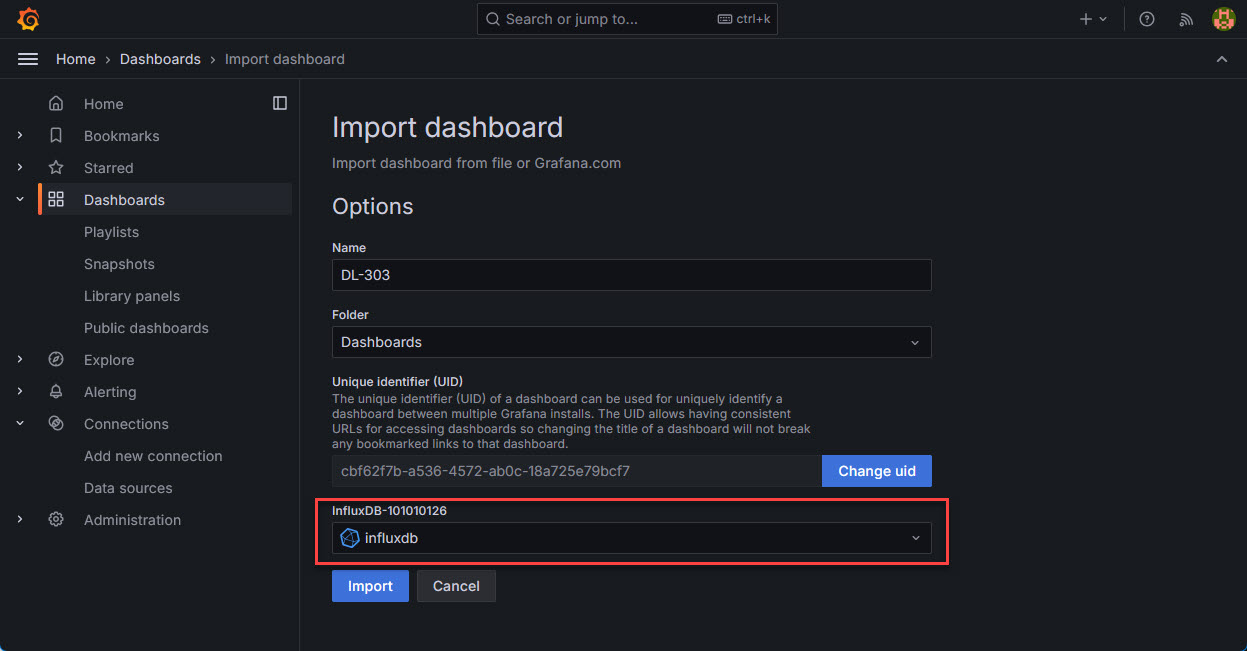Open Alerting via the bell icon
The image size is (1247, 651).
56,391
